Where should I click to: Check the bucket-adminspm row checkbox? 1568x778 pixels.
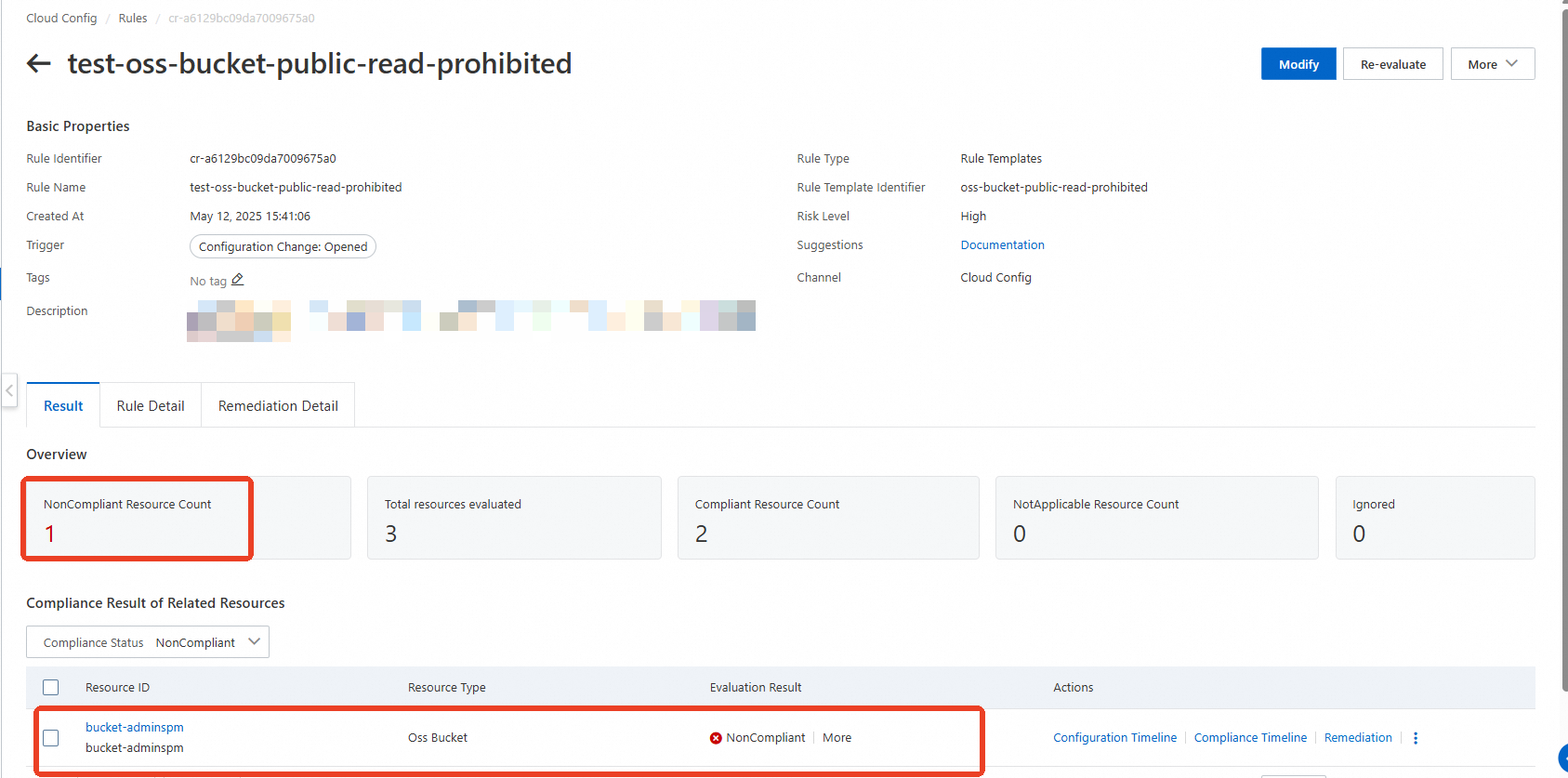pyautogui.click(x=51, y=738)
